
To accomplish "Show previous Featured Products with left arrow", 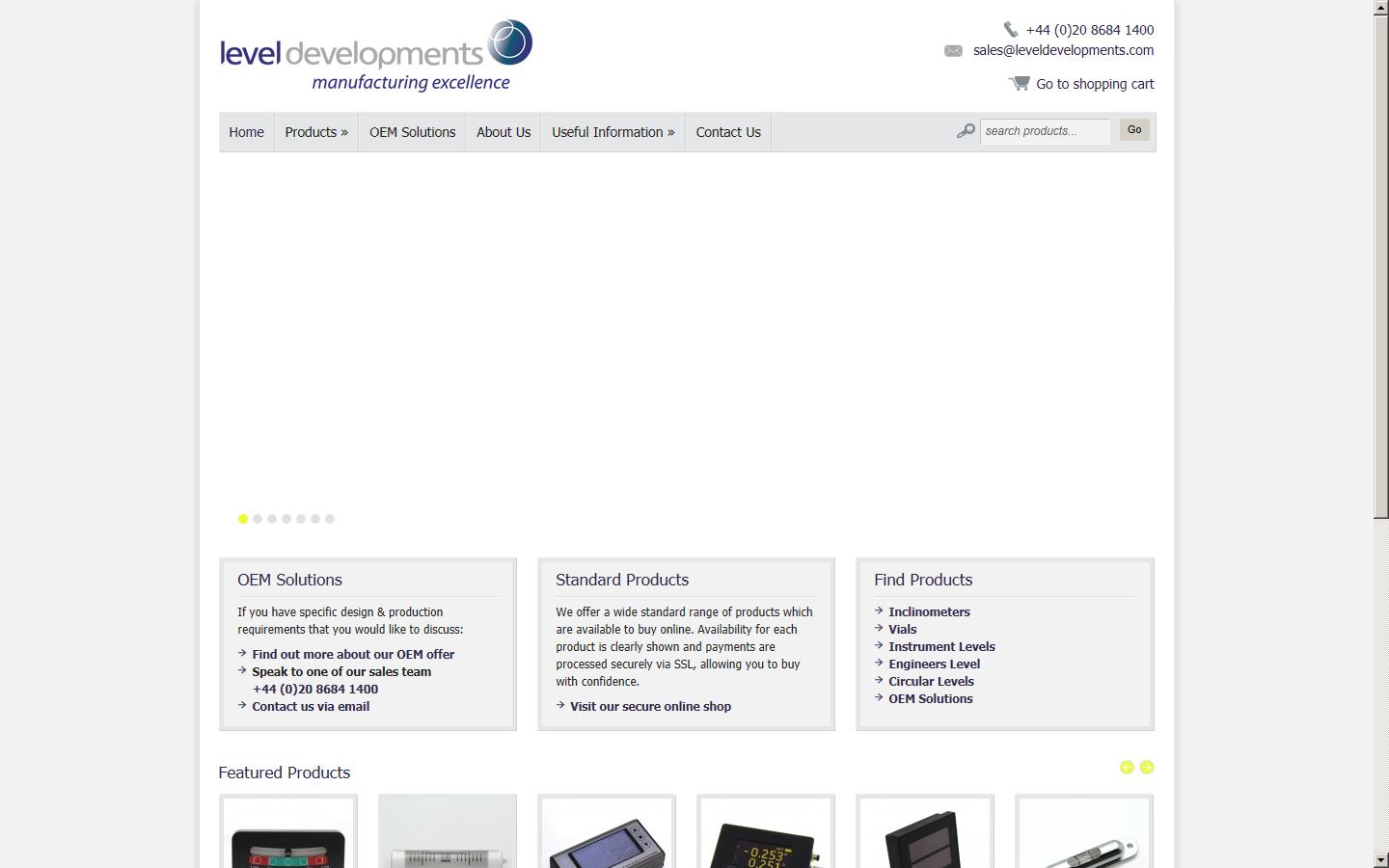I will coord(1127,768).
